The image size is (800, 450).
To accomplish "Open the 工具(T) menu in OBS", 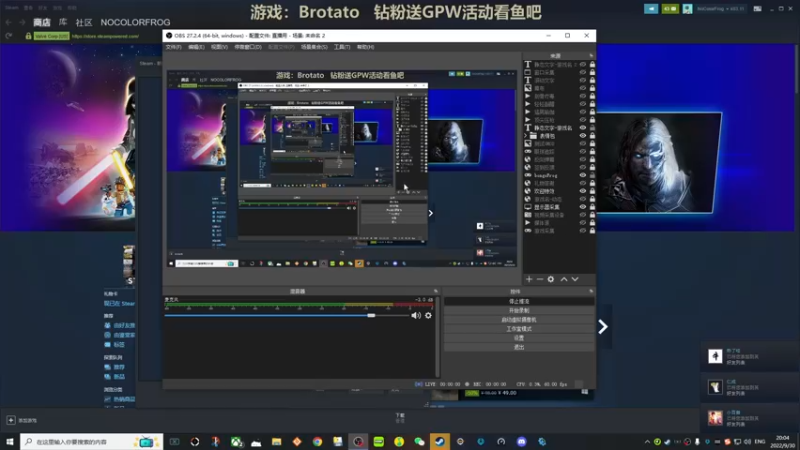I will 342,47.
